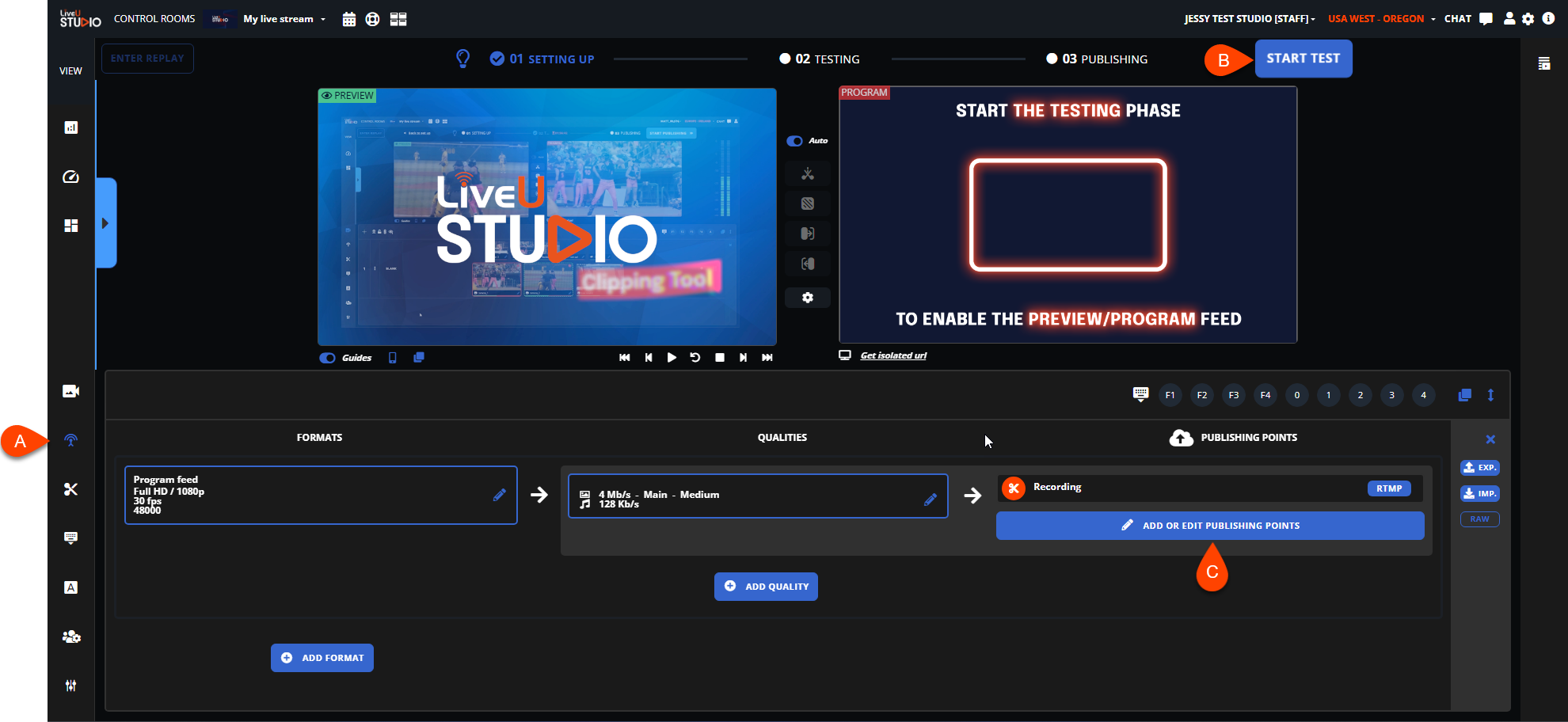Click the CHAT label
The width and height of the screenshot is (1568, 722).
[1458, 19]
